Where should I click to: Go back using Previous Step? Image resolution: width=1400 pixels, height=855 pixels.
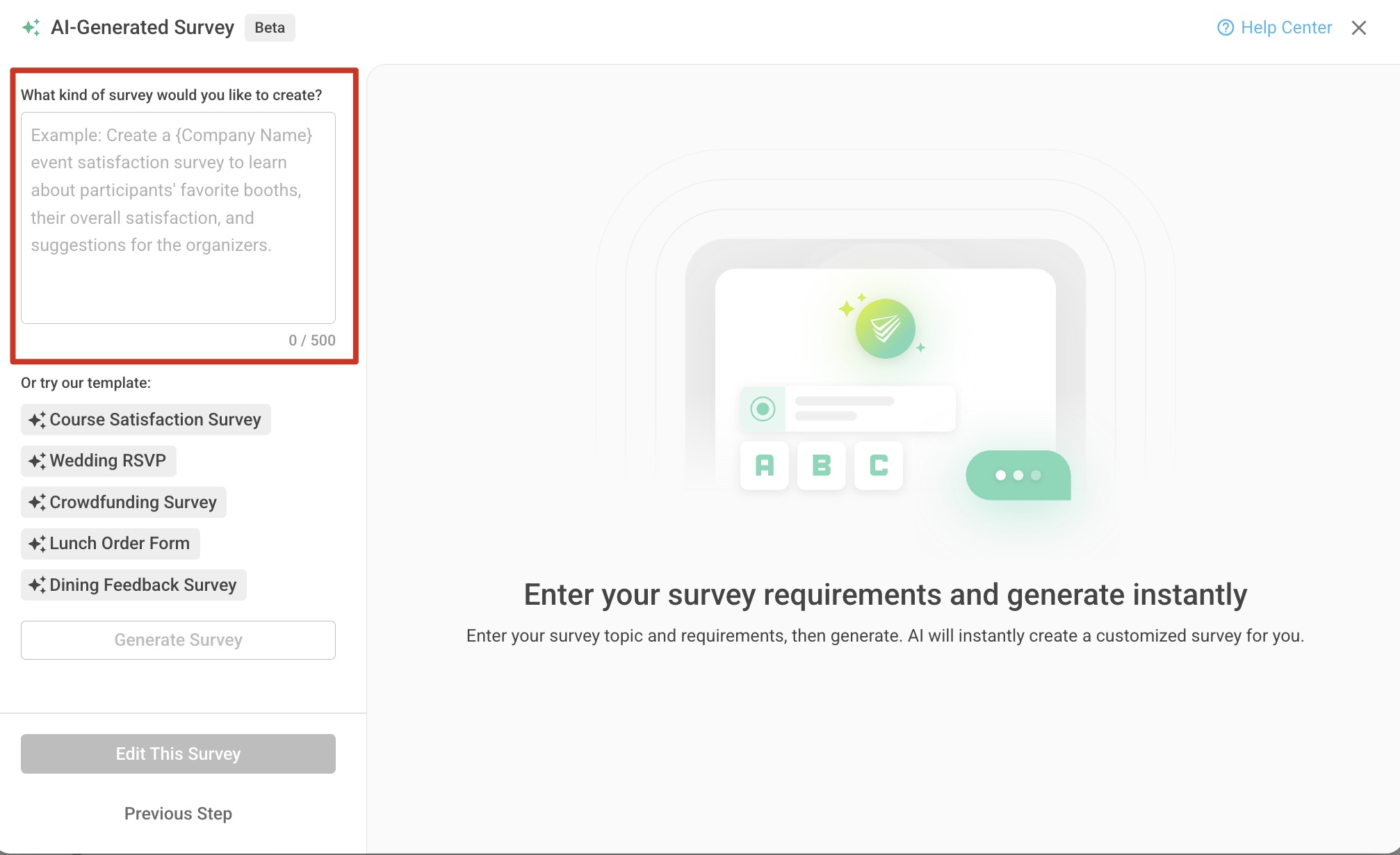(178, 813)
